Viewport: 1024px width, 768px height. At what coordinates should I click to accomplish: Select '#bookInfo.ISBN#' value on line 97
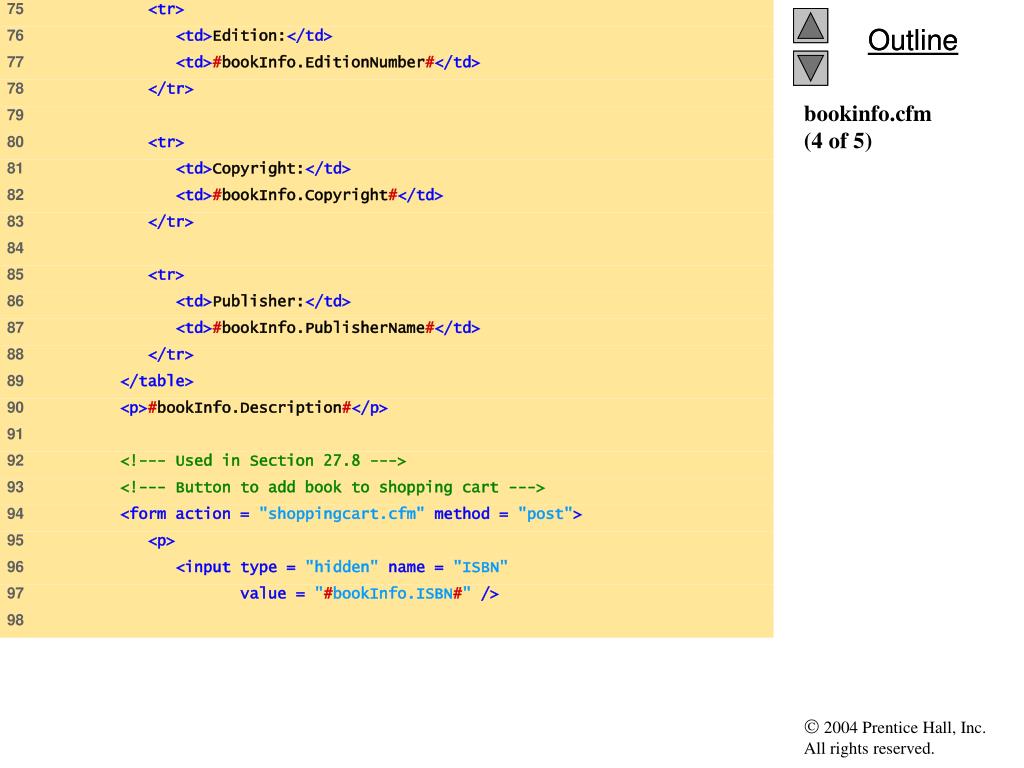[x=392, y=593]
